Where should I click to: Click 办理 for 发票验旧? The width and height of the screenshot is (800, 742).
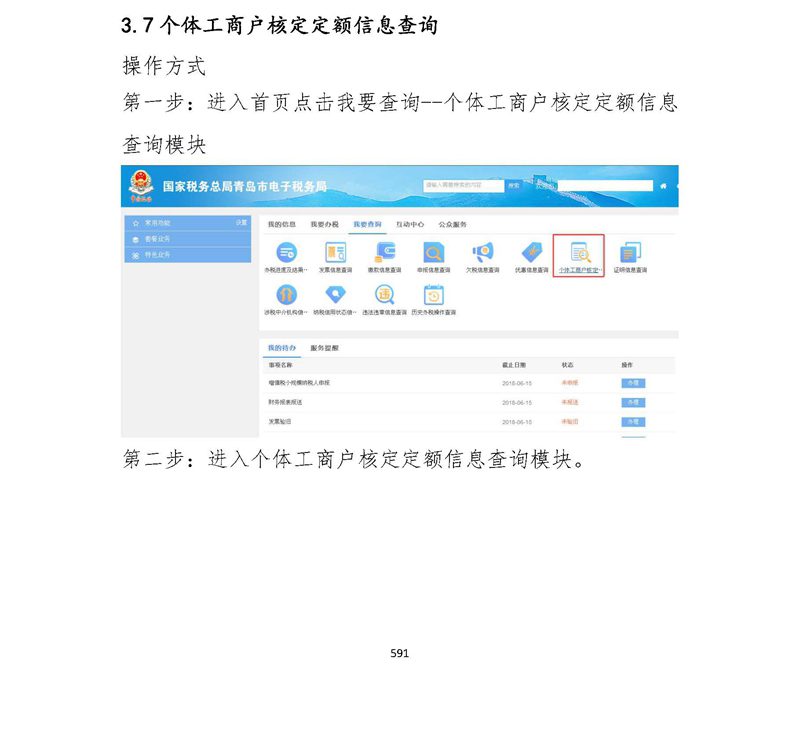click(x=633, y=422)
